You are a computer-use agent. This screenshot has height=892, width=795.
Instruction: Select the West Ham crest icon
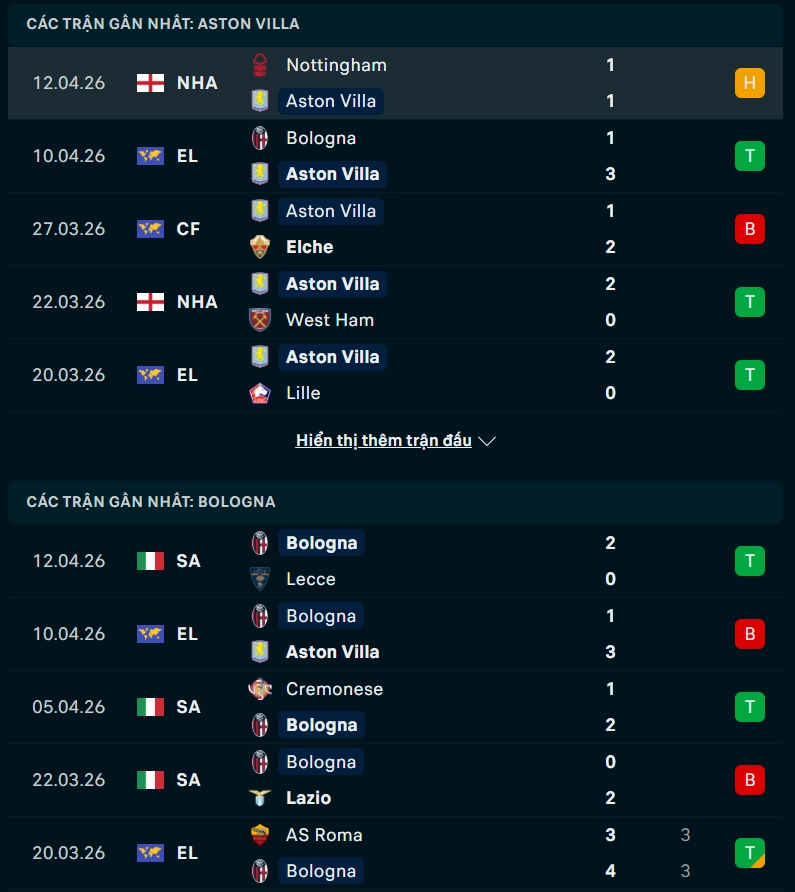coord(260,320)
